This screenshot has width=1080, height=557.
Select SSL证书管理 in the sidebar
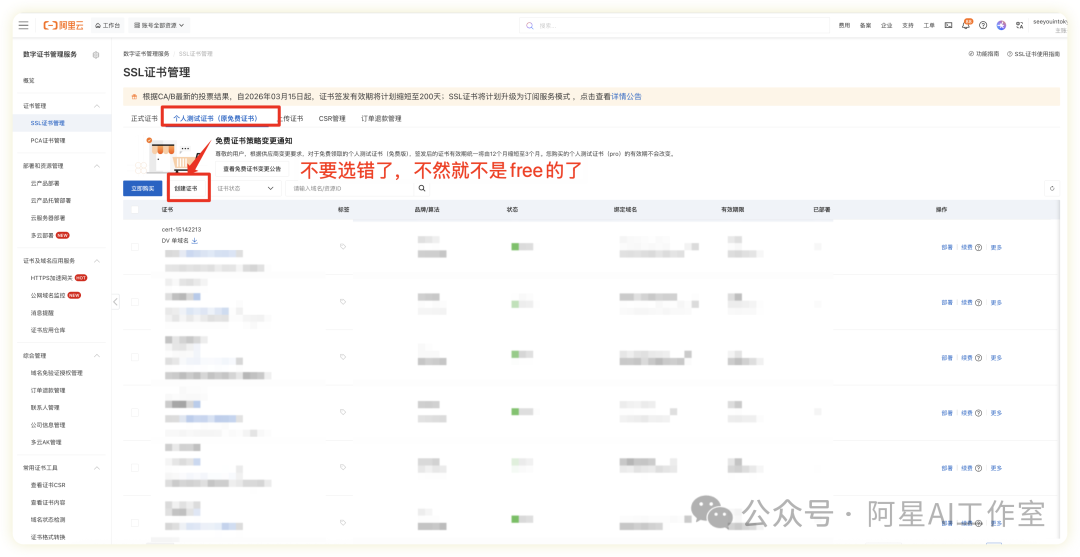click(x=48, y=123)
